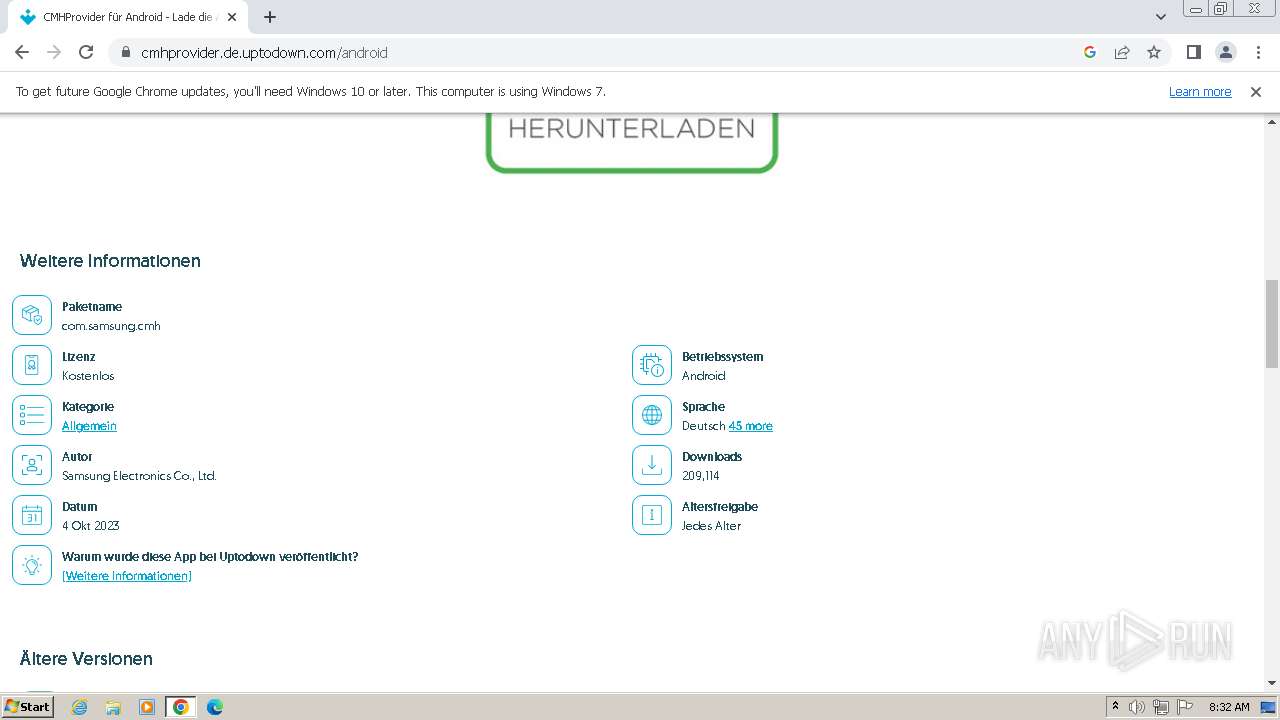View site info via padlock icon
The height and width of the screenshot is (720, 1280).
[125, 52]
